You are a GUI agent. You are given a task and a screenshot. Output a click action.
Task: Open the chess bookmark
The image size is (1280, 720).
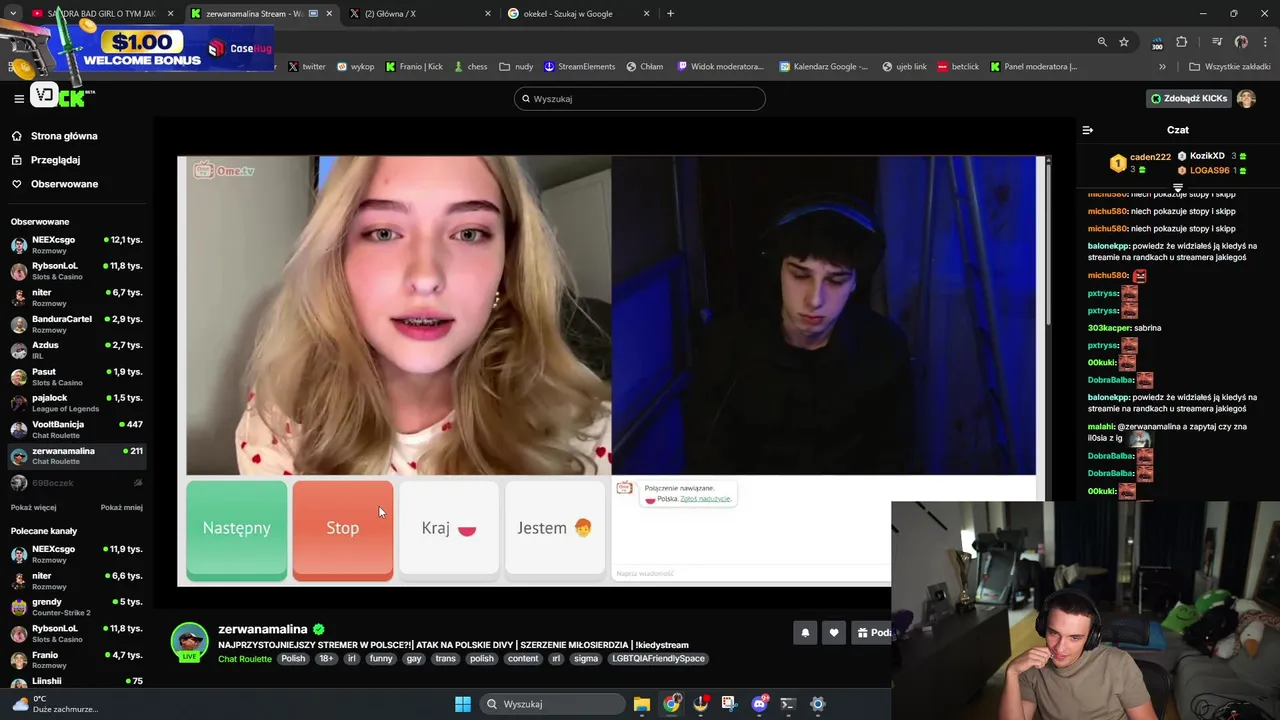[x=470, y=67]
